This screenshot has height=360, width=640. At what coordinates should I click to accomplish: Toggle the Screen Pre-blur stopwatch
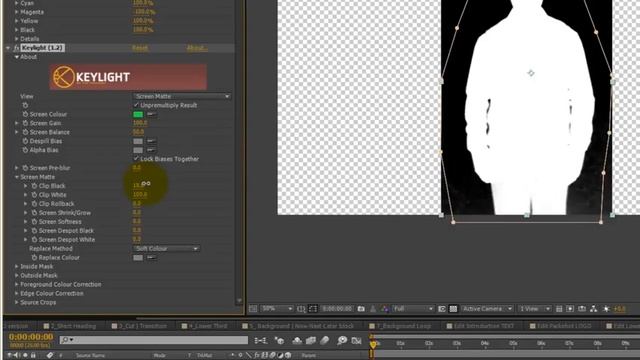point(25,168)
